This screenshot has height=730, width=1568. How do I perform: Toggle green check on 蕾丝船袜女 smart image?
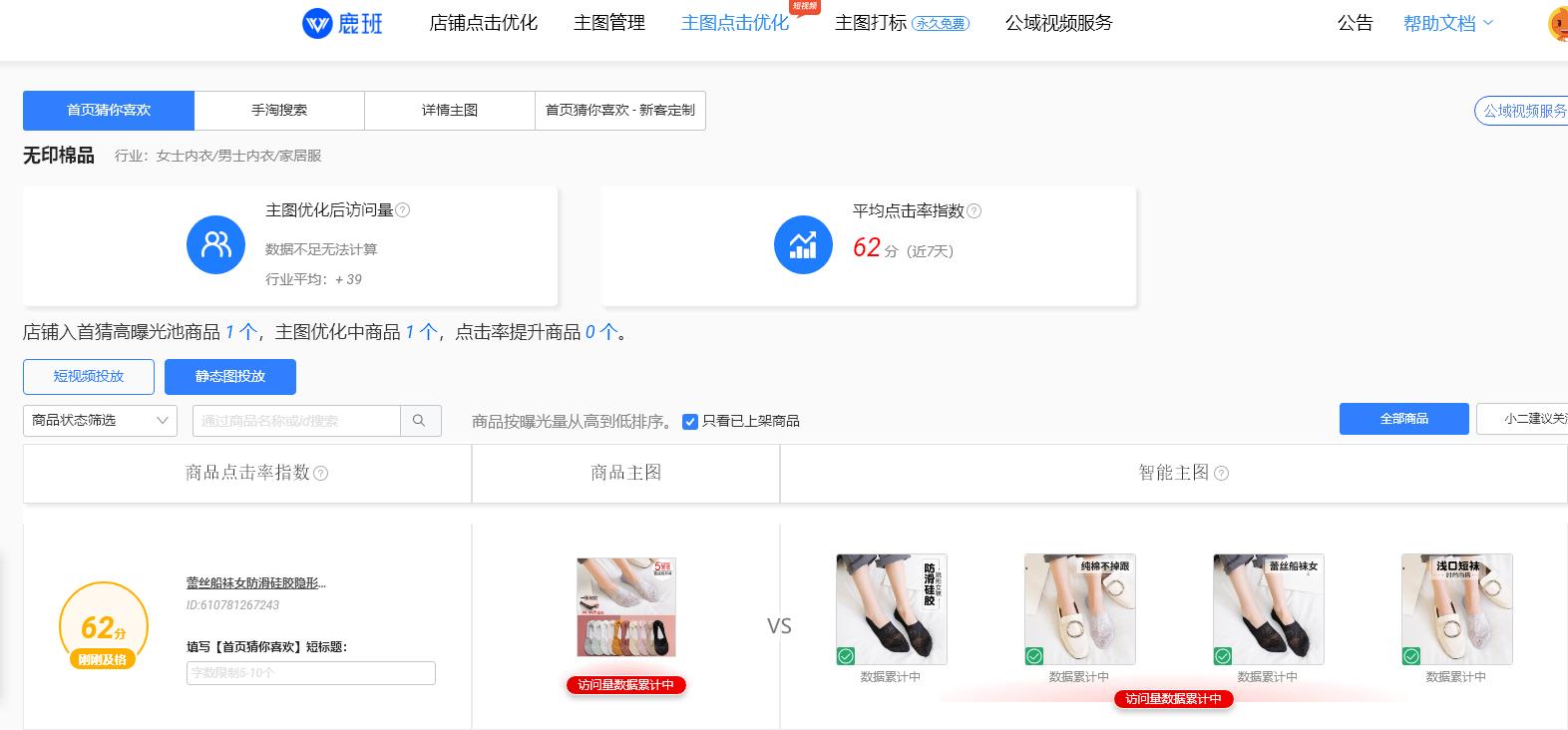tap(1223, 655)
